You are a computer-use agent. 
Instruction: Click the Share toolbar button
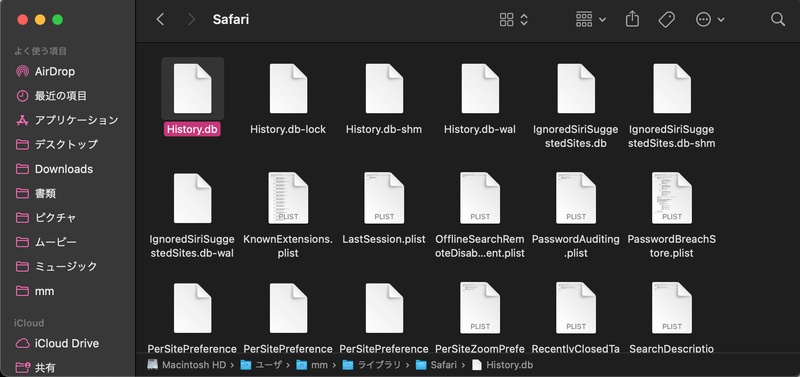pyautogui.click(x=632, y=19)
